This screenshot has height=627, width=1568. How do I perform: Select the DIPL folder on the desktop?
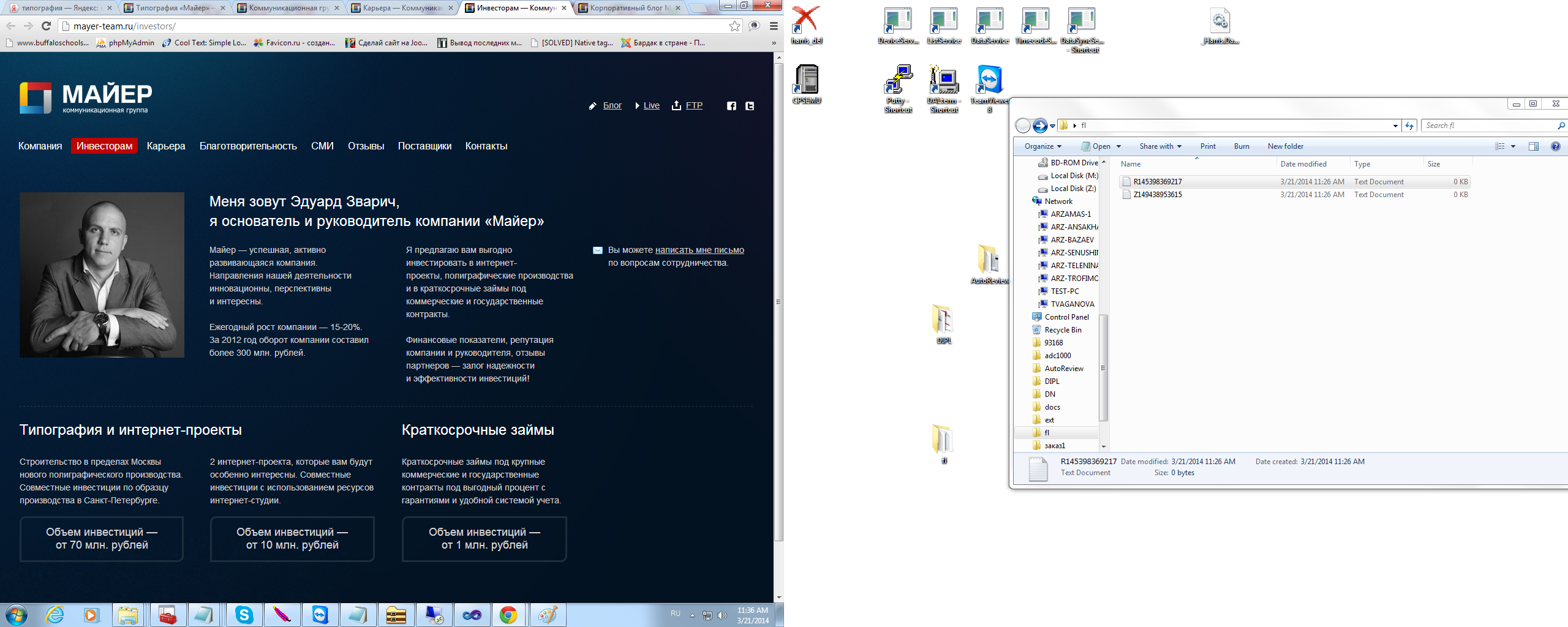(x=944, y=324)
